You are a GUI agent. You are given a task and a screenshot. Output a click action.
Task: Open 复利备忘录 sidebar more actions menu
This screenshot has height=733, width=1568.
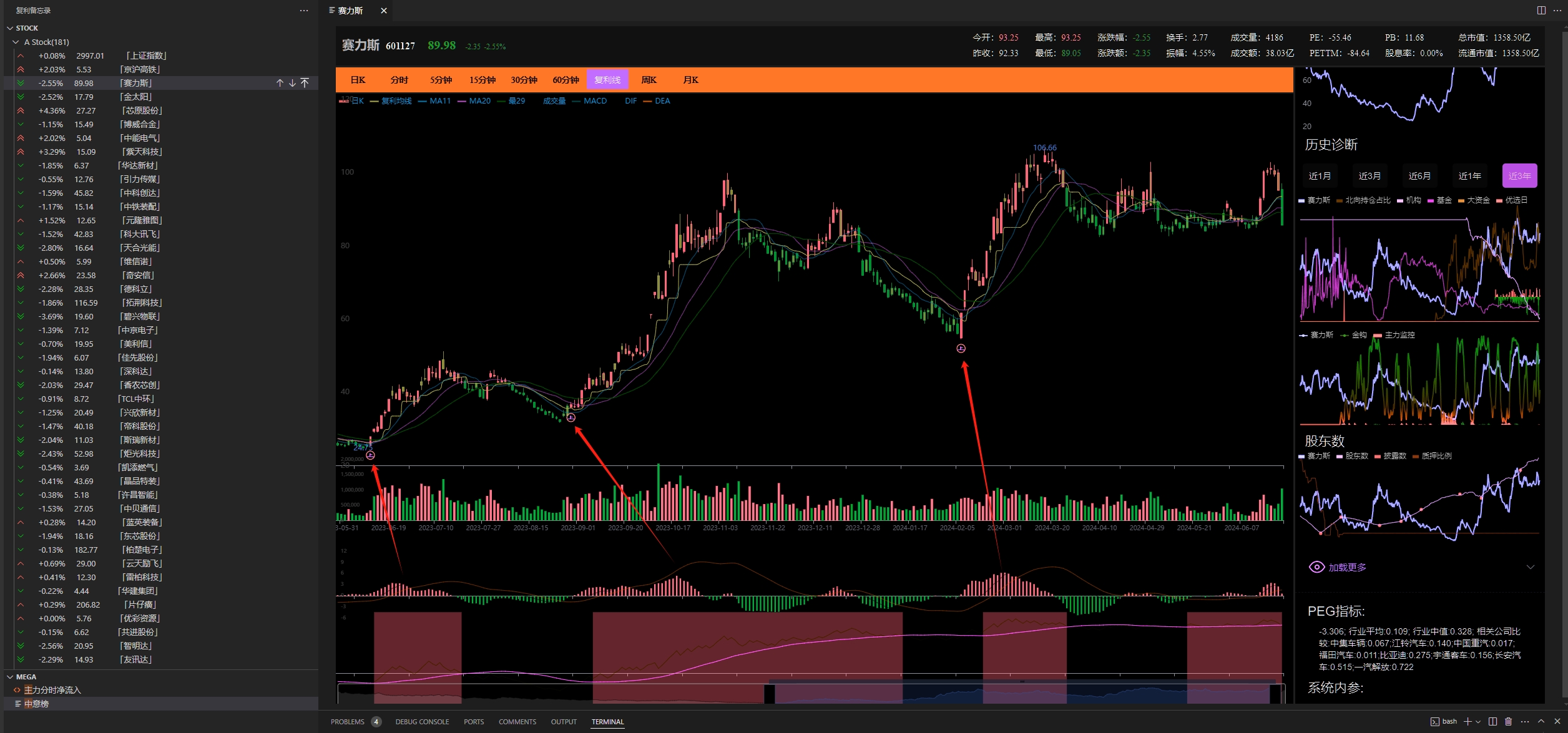tap(304, 11)
